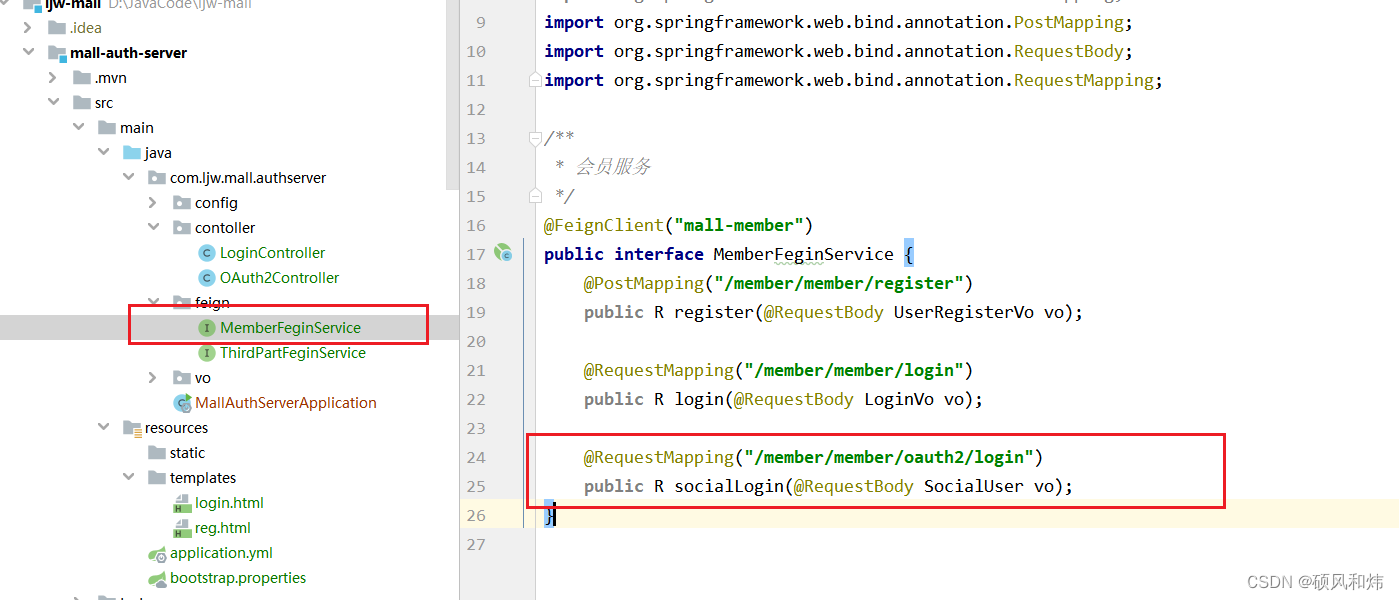Click the gutter implementation icon on line 17

click(x=503, y=254)
